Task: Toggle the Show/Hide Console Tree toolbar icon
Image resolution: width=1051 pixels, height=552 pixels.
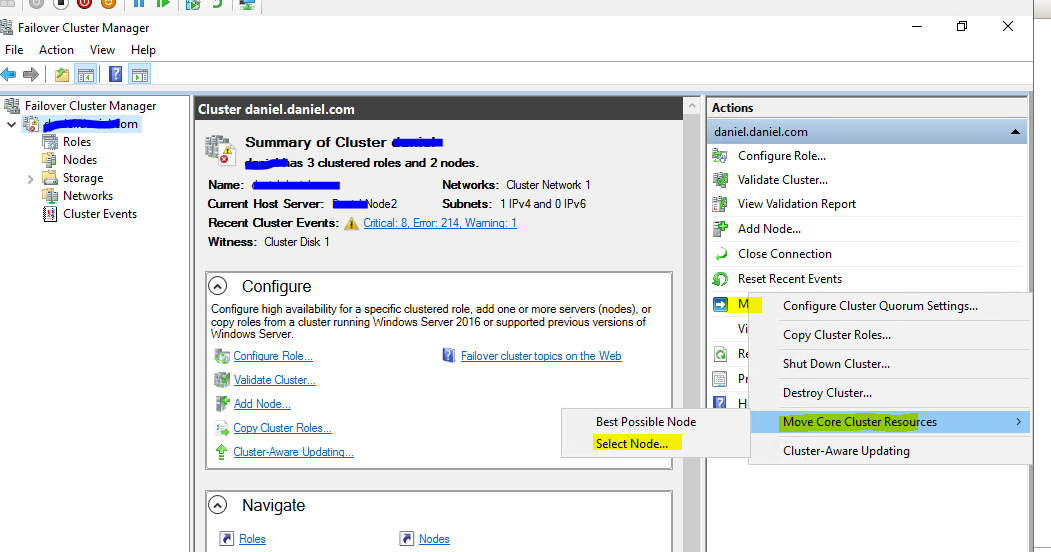Action: (86, 74)
